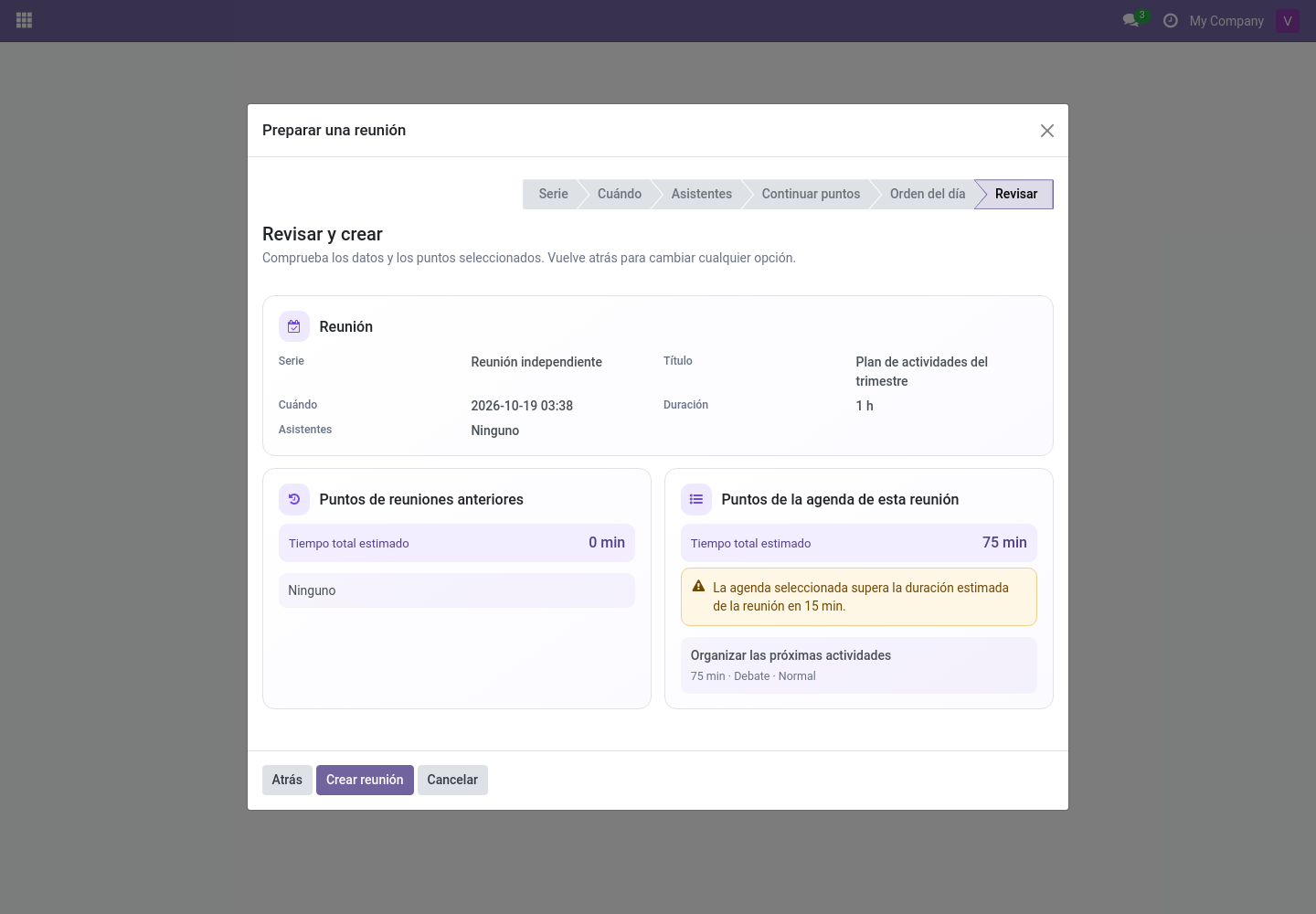Click the Atrás button
The image size is (1316, 914).
coord(287,780)
